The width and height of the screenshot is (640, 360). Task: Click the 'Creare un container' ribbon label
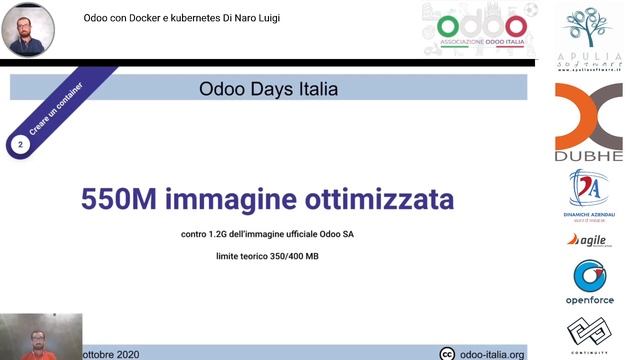click(x=56, y=109)
